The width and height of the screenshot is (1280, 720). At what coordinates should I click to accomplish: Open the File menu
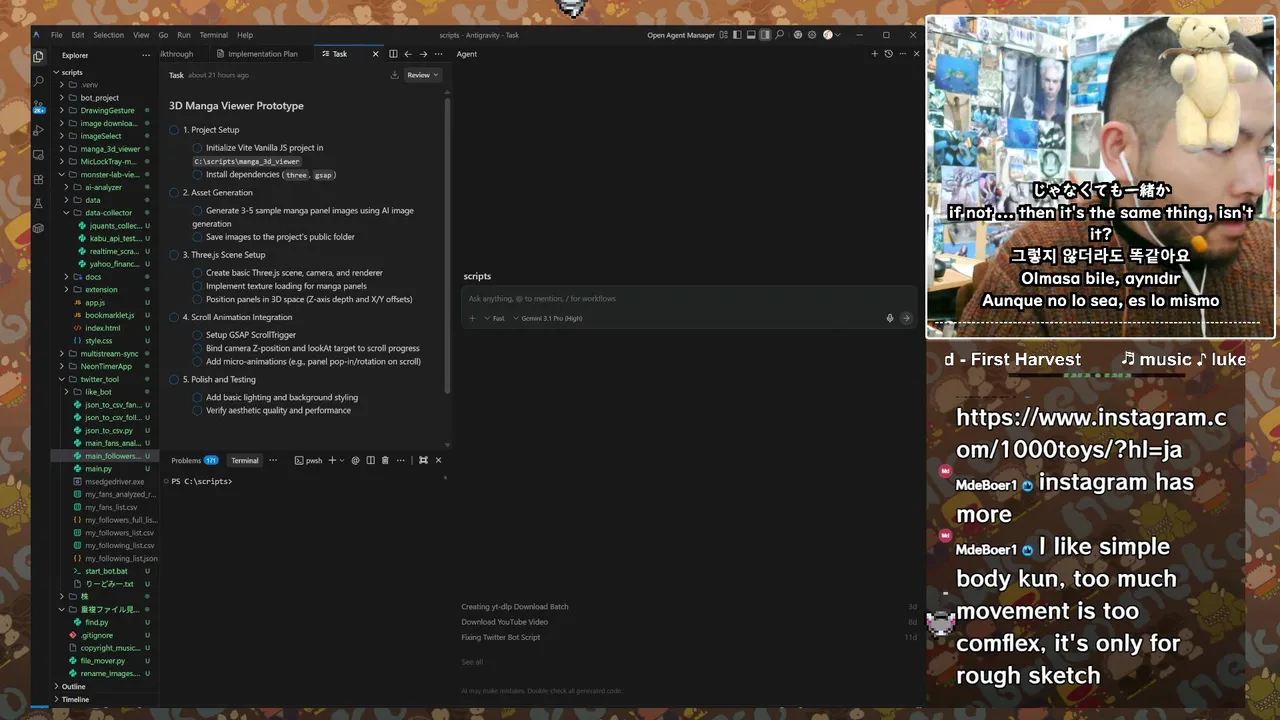coord(56,35)
